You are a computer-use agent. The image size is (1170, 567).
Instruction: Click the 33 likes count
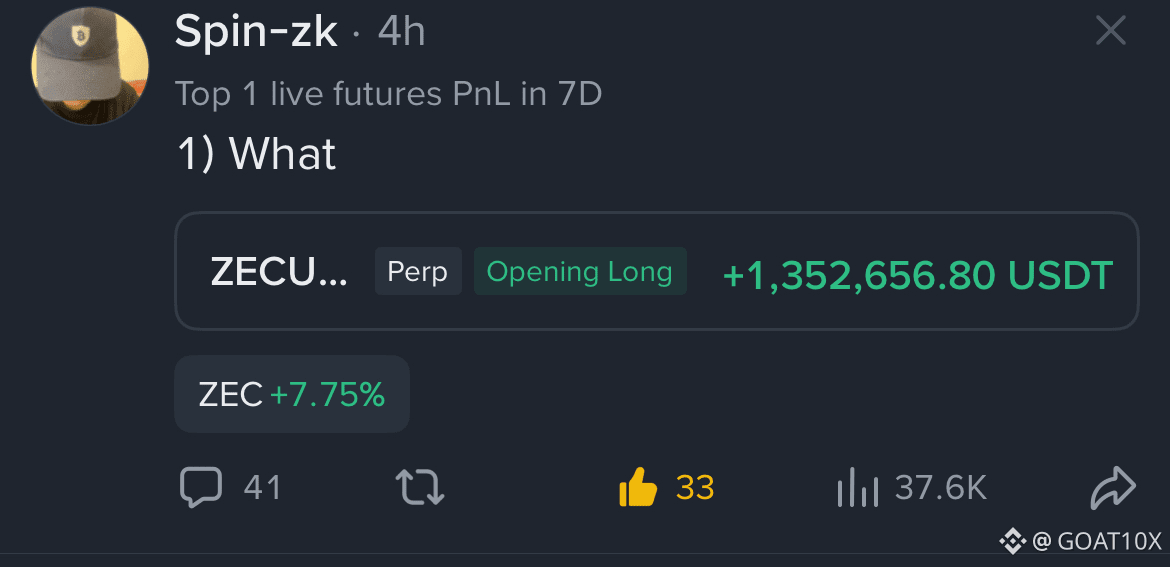click(695, 488)
